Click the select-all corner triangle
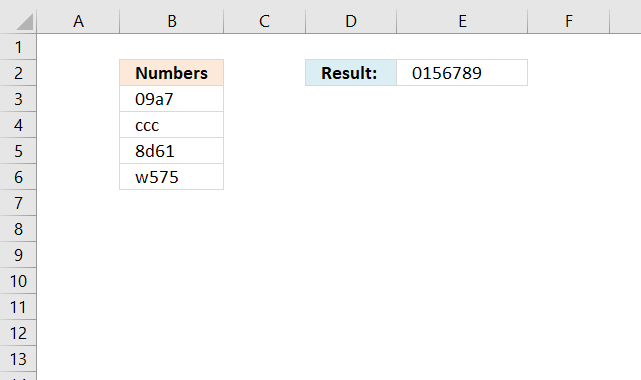Viewport: 641px width, 380px height. point(24,22)
